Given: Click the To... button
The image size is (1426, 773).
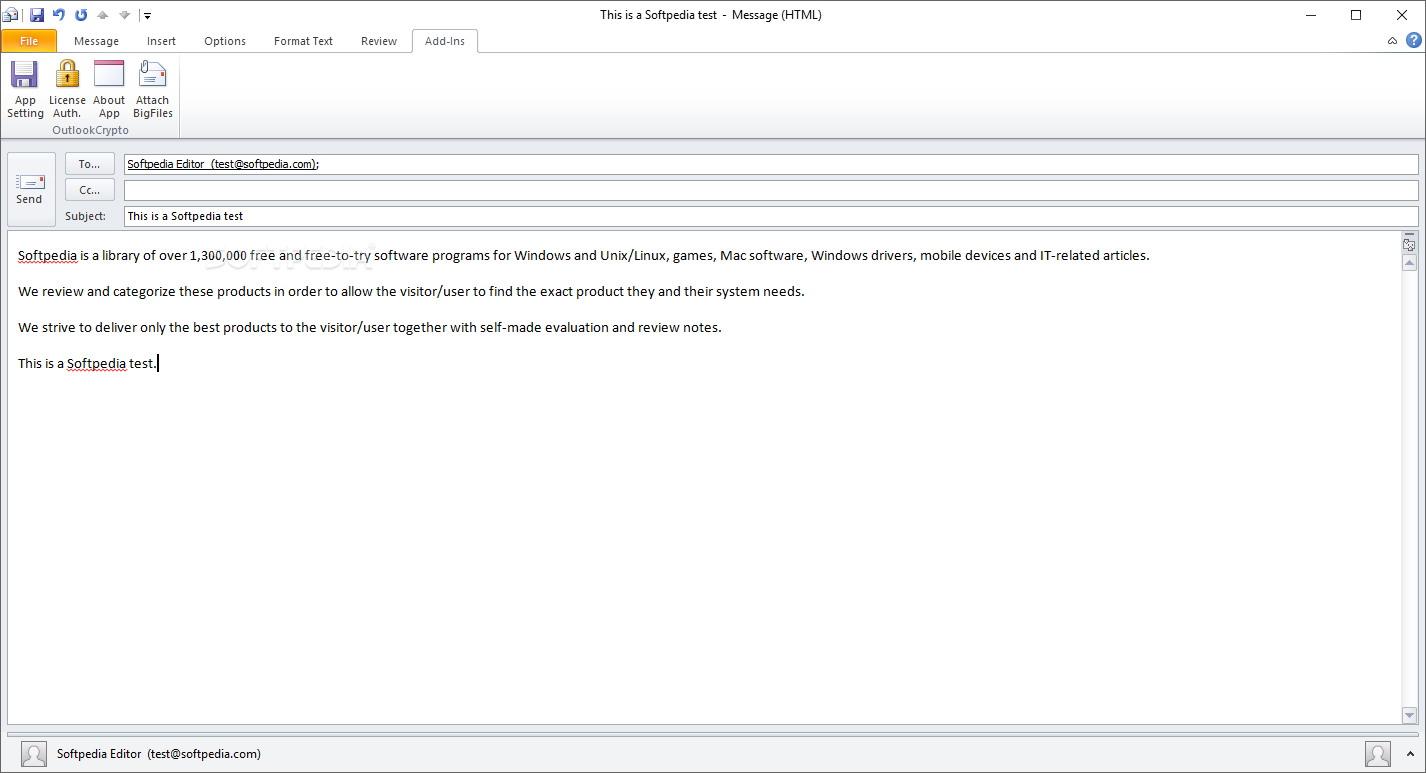Looking at the screenshot, I should point(90,164).
